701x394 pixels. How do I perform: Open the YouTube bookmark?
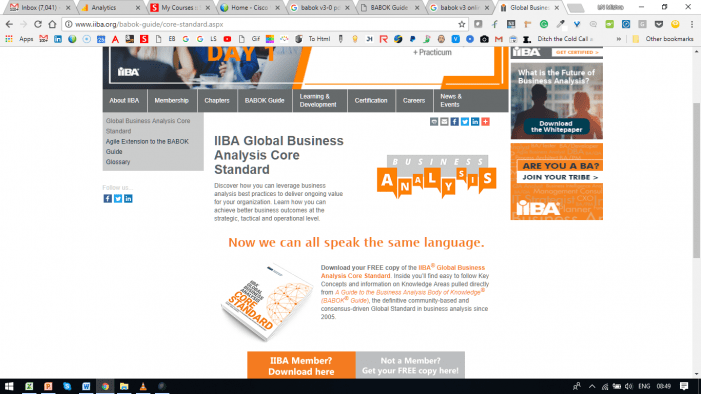pyautogui.click(x=227, y=39)
